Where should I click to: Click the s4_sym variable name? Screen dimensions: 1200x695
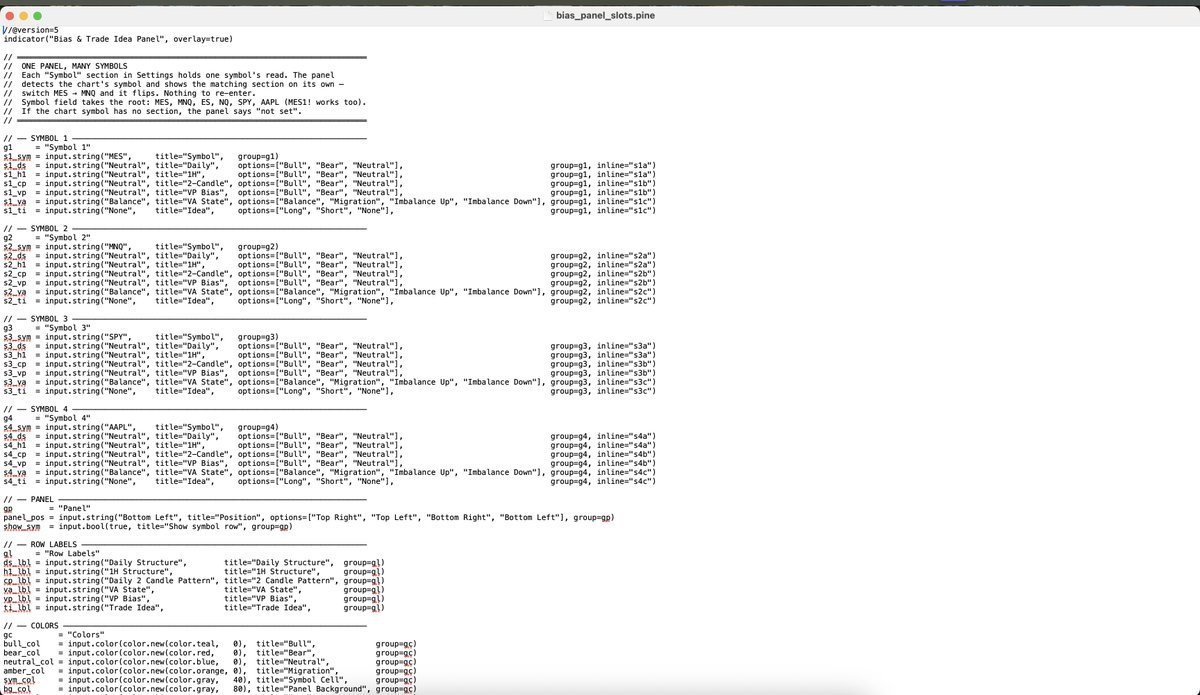[x=18, y=428]
